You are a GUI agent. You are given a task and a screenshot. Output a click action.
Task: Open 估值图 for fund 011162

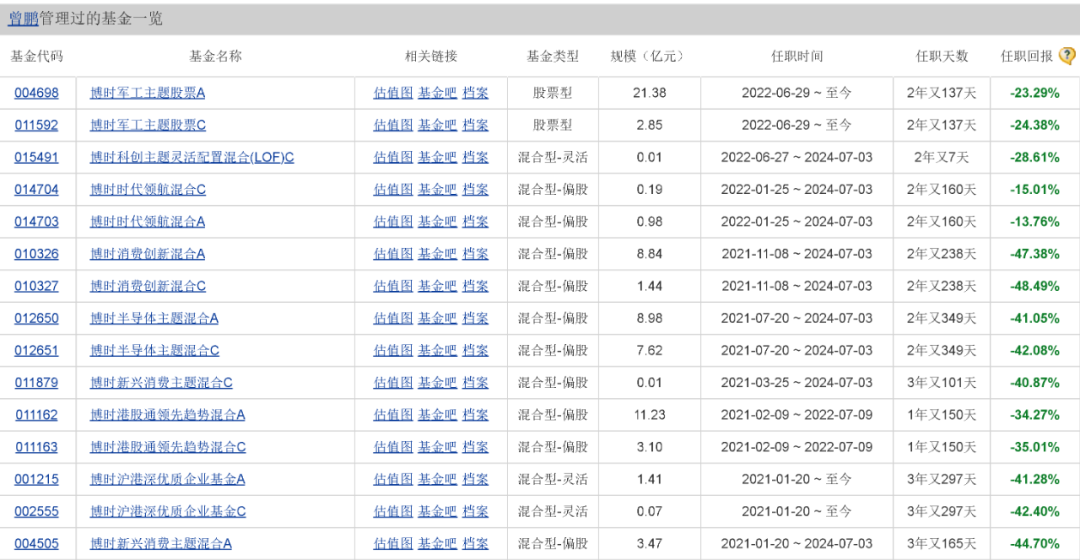coord(393,415)
